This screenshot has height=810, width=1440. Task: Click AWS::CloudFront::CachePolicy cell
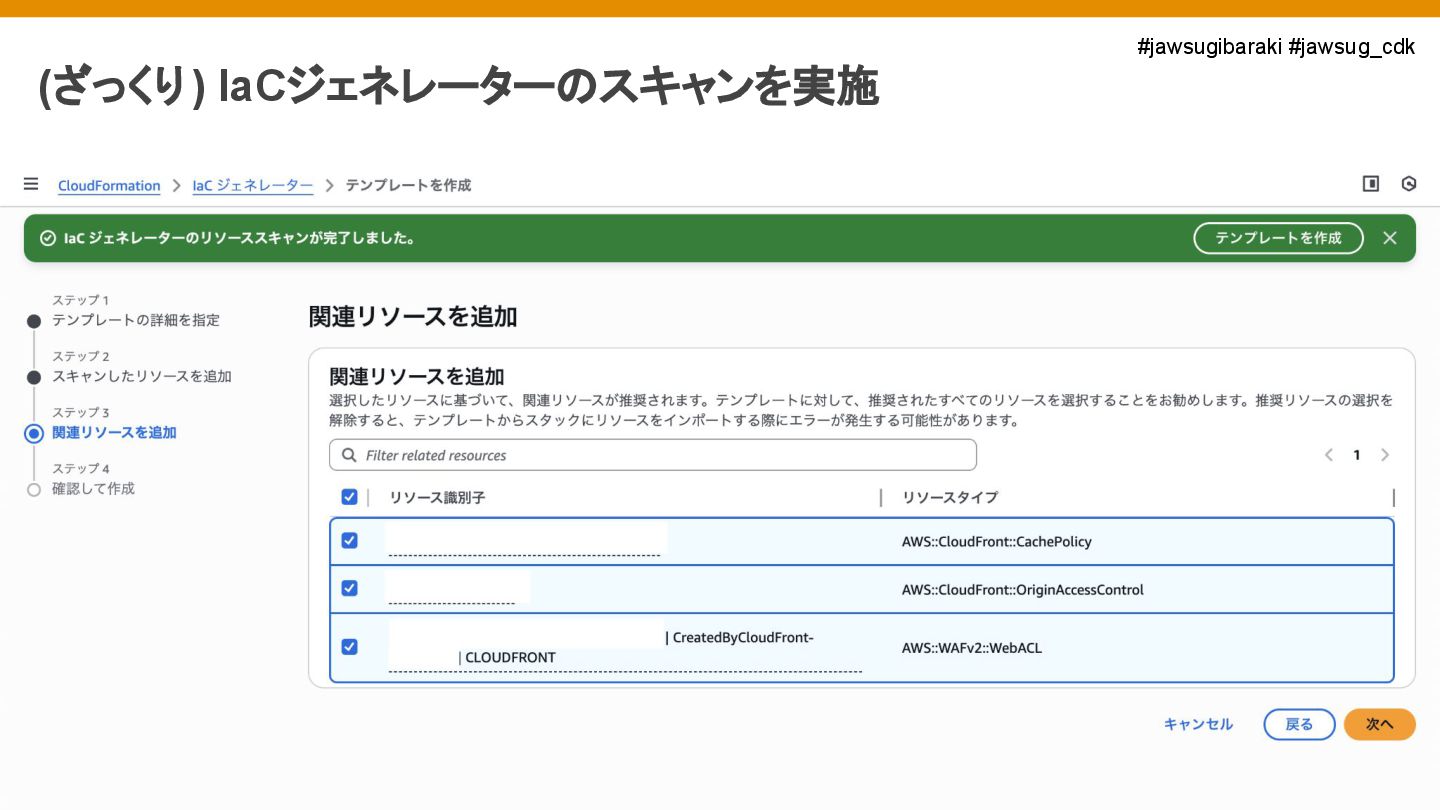point(997,541)
